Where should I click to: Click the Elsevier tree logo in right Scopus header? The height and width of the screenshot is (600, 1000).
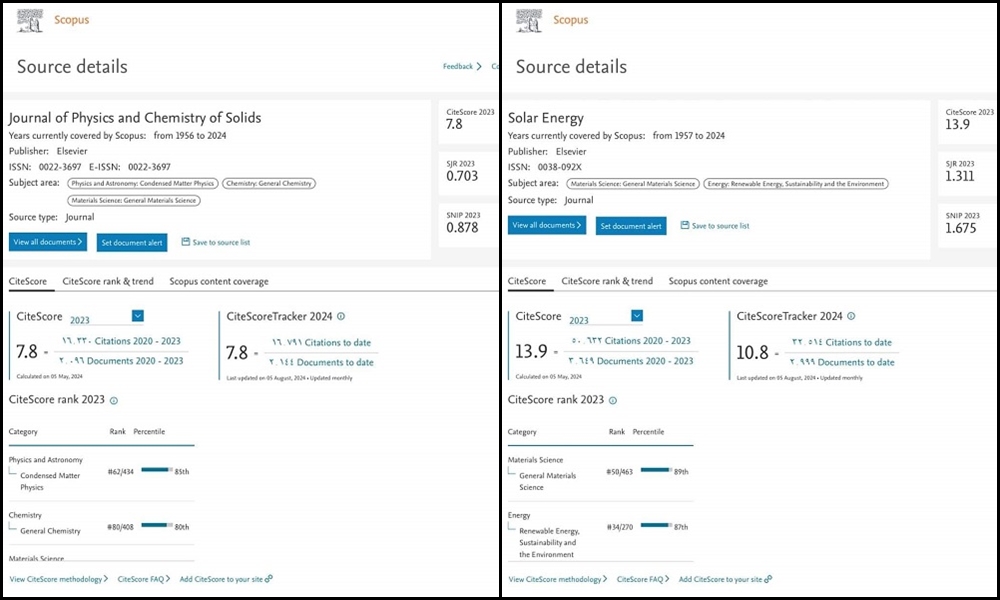pos(530,20)
